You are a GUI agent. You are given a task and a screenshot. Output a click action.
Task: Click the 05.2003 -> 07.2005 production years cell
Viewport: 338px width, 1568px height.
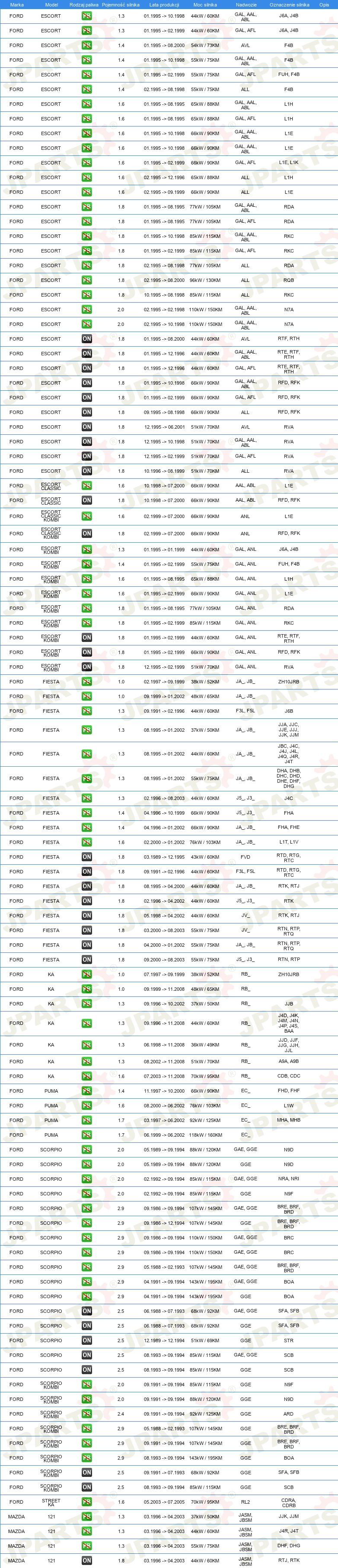164,1502
